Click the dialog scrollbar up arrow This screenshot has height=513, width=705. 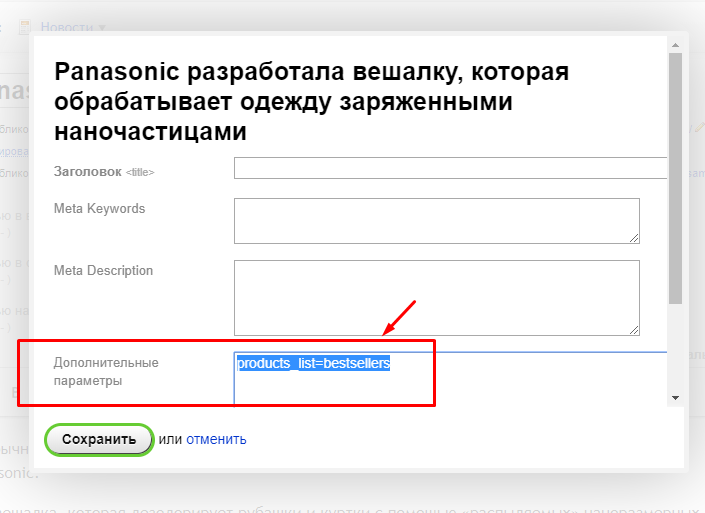(x=676, y=44)
